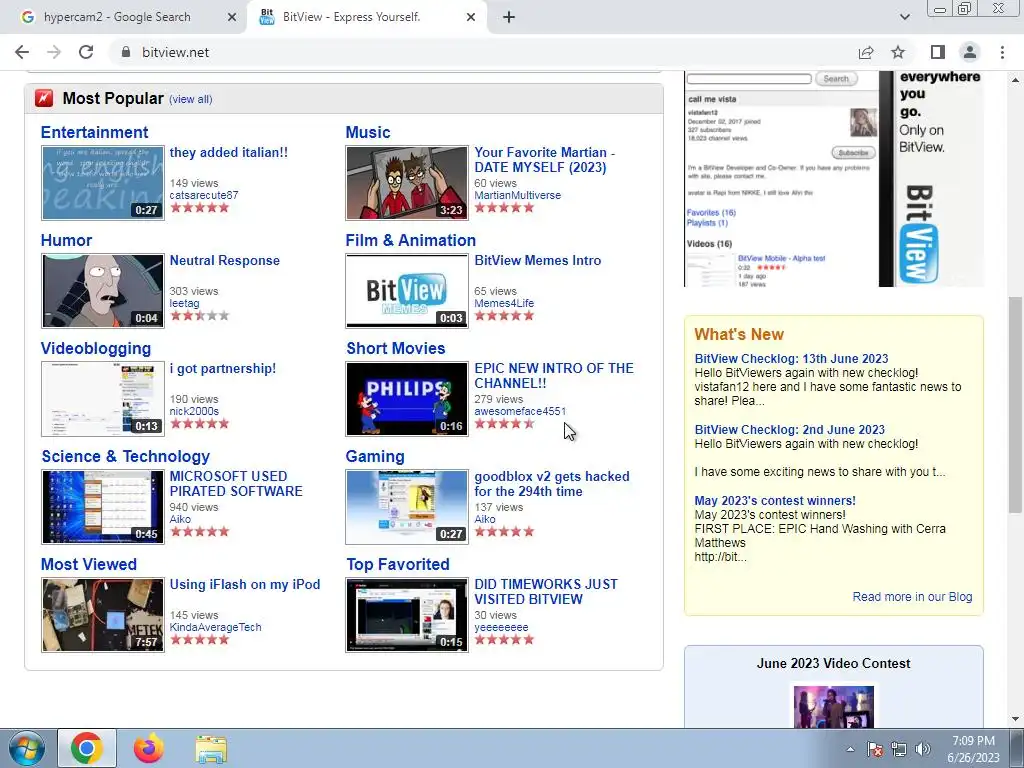Viewport: 1024px width, 768px height.
Task: Open the Entertainment category heading
Action: [95, 132]
